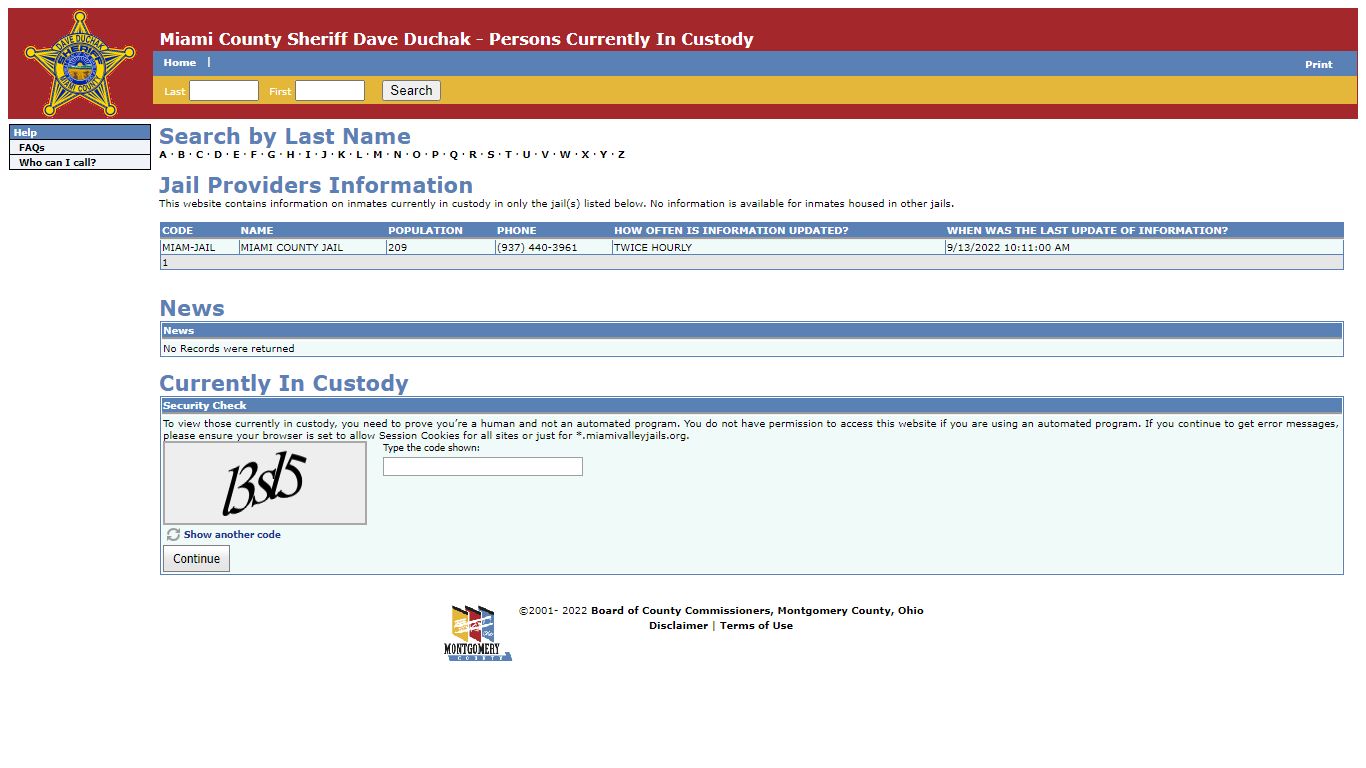Browse last names starting with W
This screenshot has width=1366, height=768.
(565, 155)
